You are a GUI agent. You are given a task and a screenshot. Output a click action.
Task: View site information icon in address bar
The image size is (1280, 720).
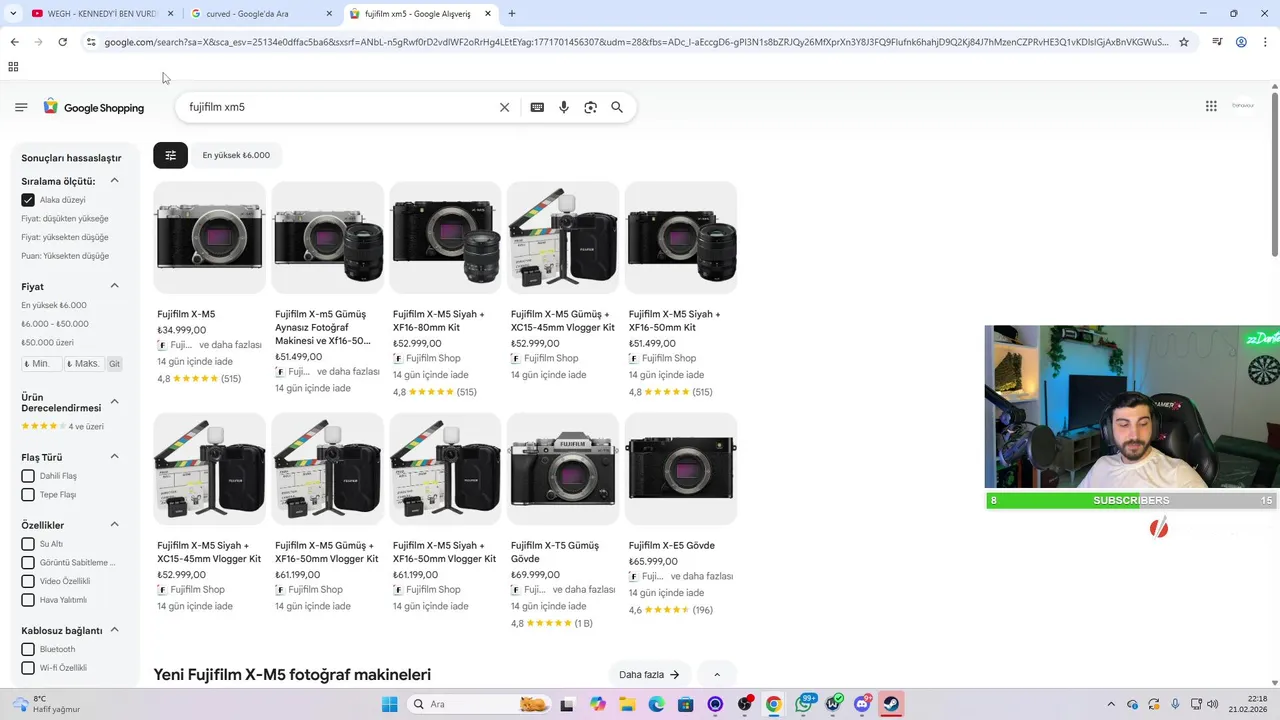(91, 42)
